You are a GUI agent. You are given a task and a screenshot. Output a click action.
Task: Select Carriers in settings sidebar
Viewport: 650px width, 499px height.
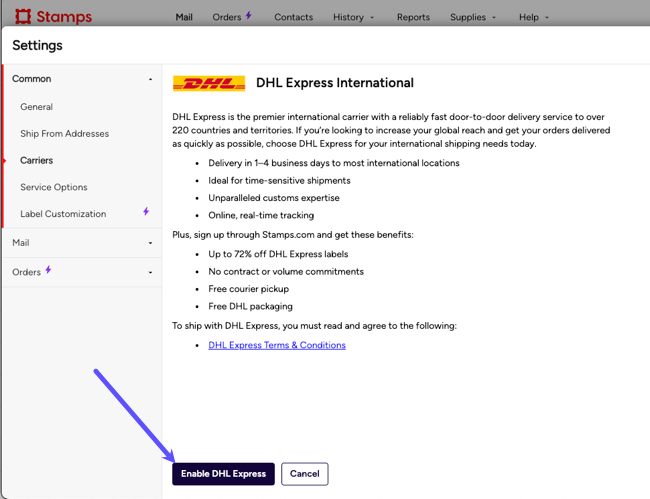click(x=36, y=160)
